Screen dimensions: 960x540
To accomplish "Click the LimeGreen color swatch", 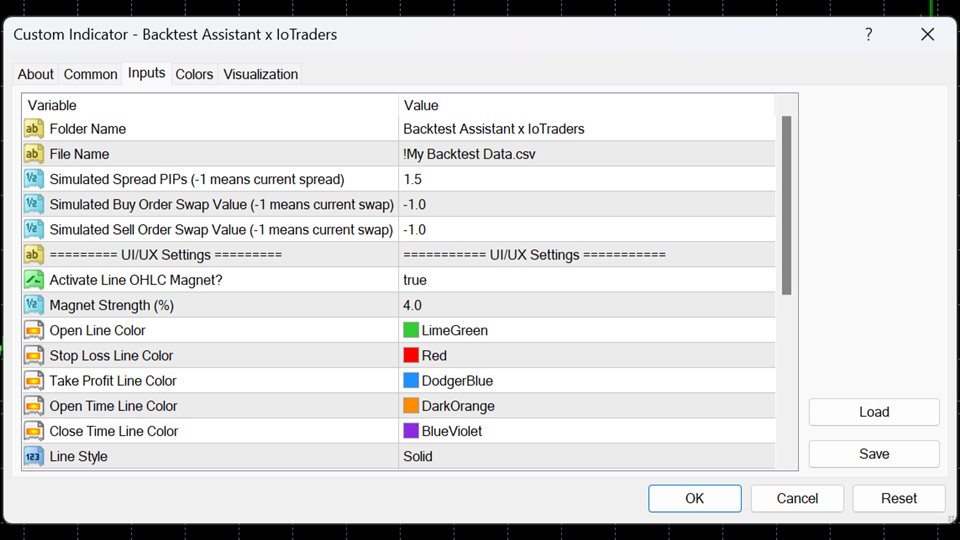I will 411,330.
